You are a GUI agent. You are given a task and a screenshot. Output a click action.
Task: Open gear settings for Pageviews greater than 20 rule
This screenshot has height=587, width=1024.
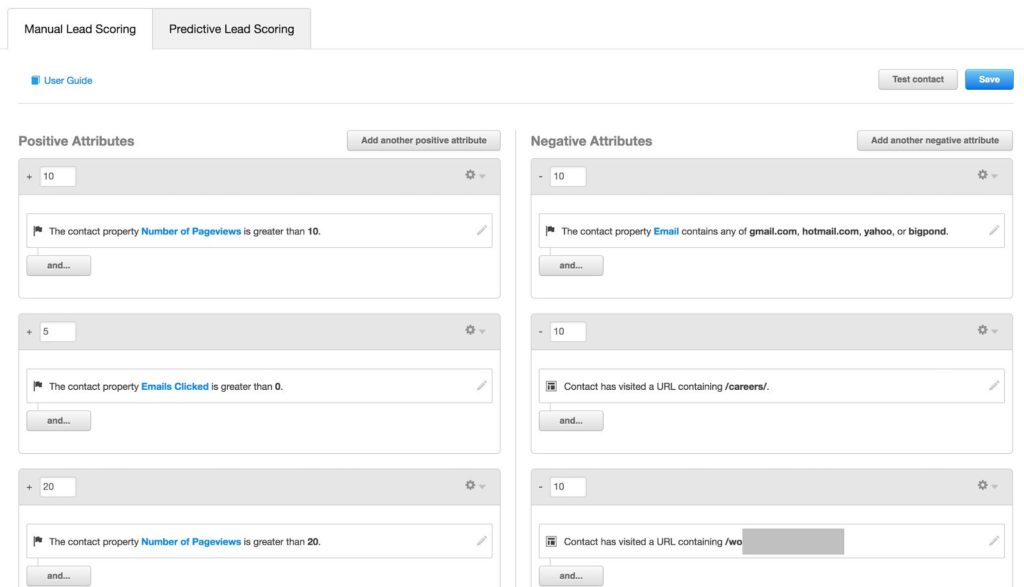click(475, 485)
